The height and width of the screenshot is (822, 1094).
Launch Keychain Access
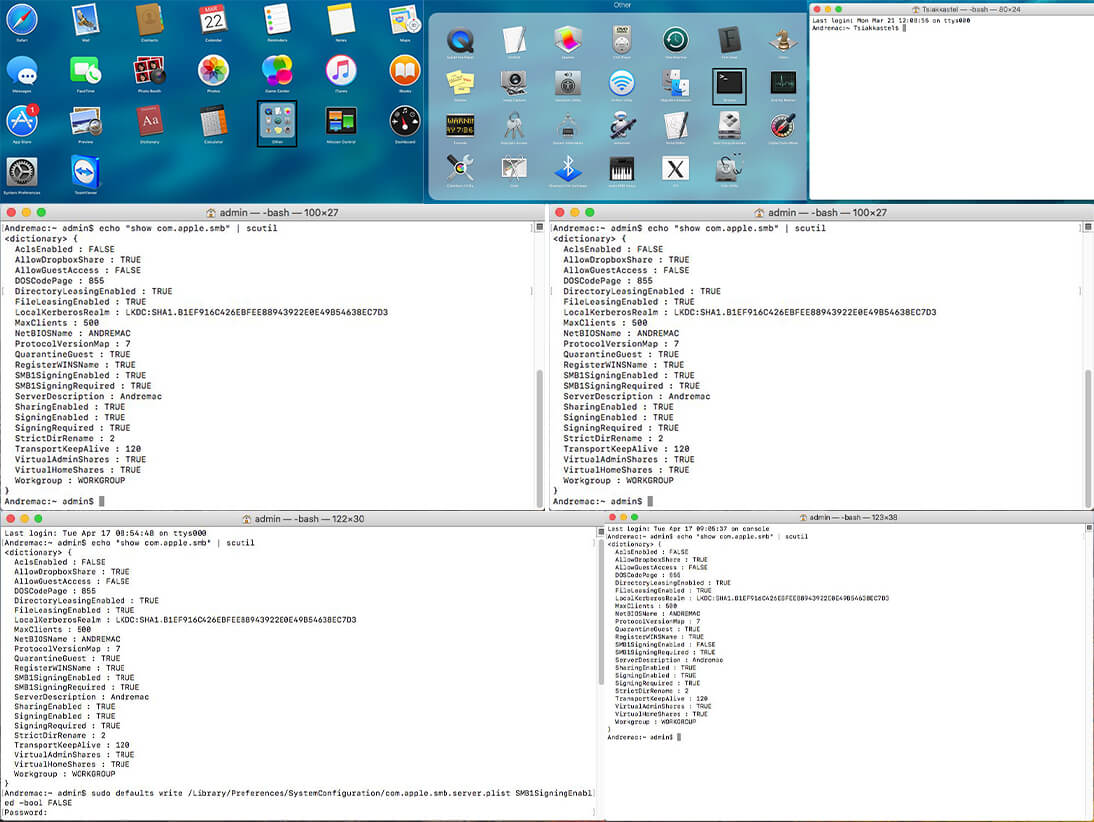[514, 125]
